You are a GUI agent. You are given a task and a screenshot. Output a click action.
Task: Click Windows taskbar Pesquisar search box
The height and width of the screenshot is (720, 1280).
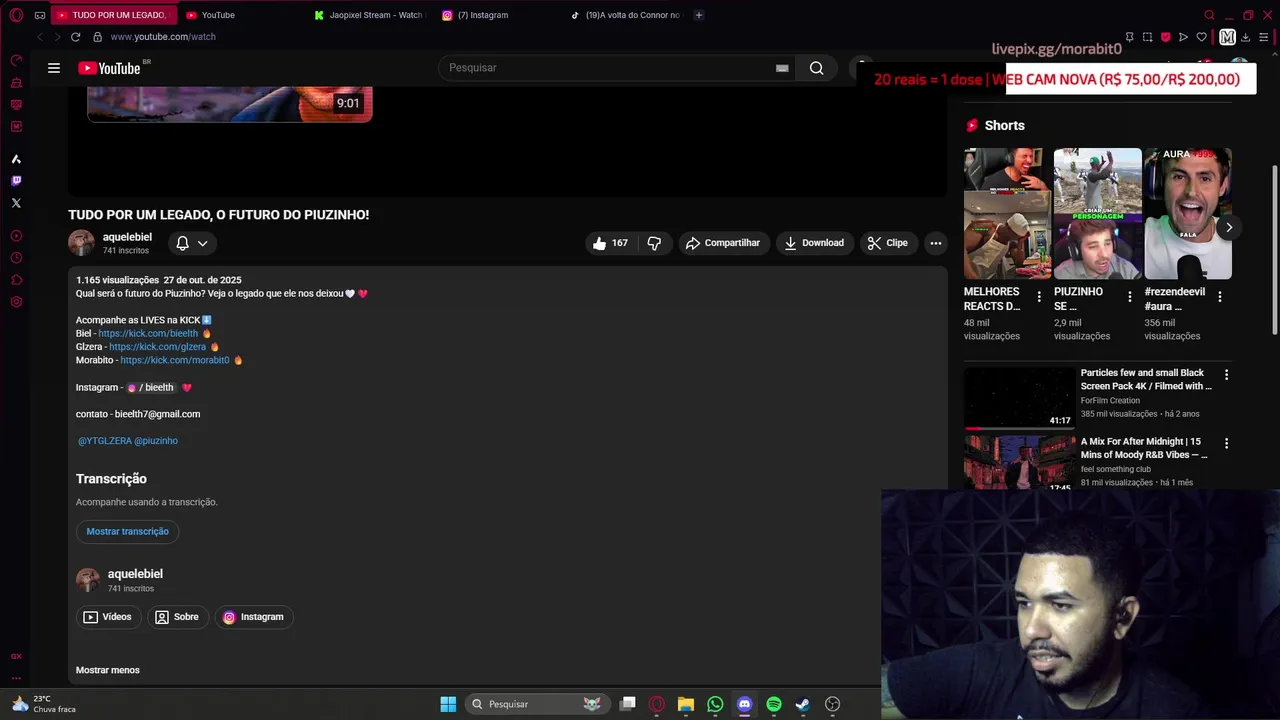coord(536,704)
